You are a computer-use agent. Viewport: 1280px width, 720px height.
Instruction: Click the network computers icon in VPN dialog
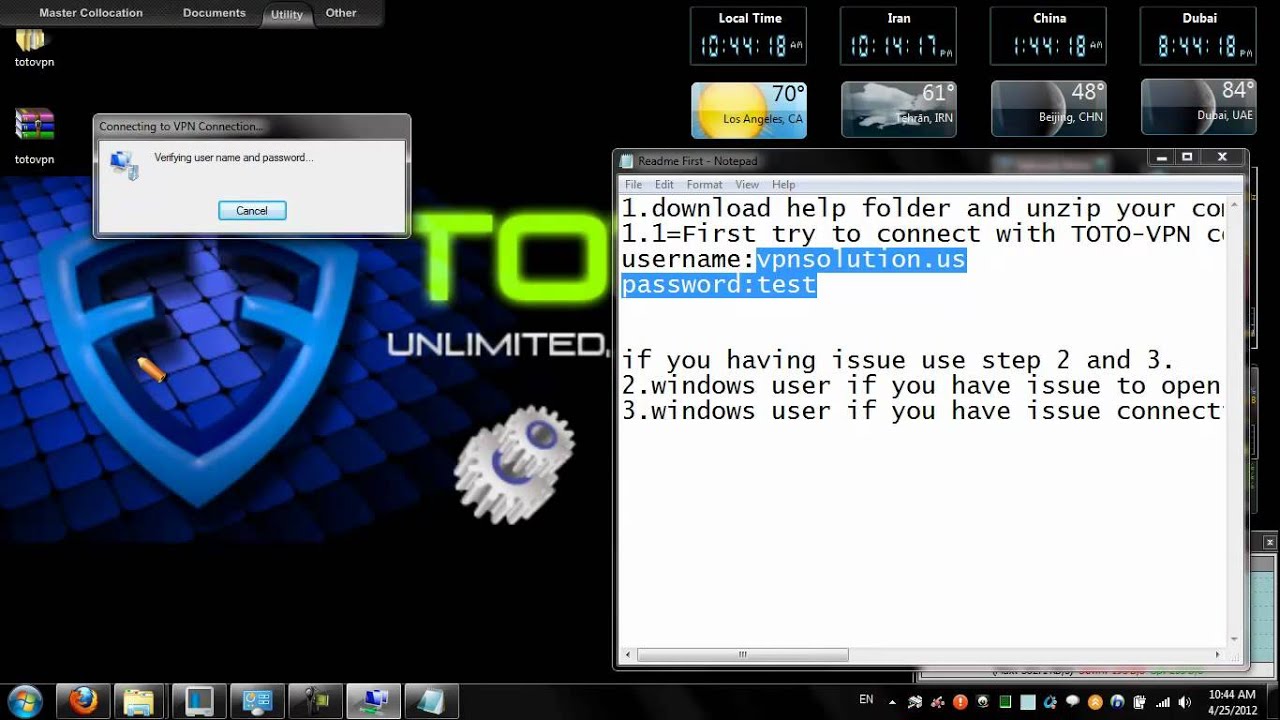(125, 164)
